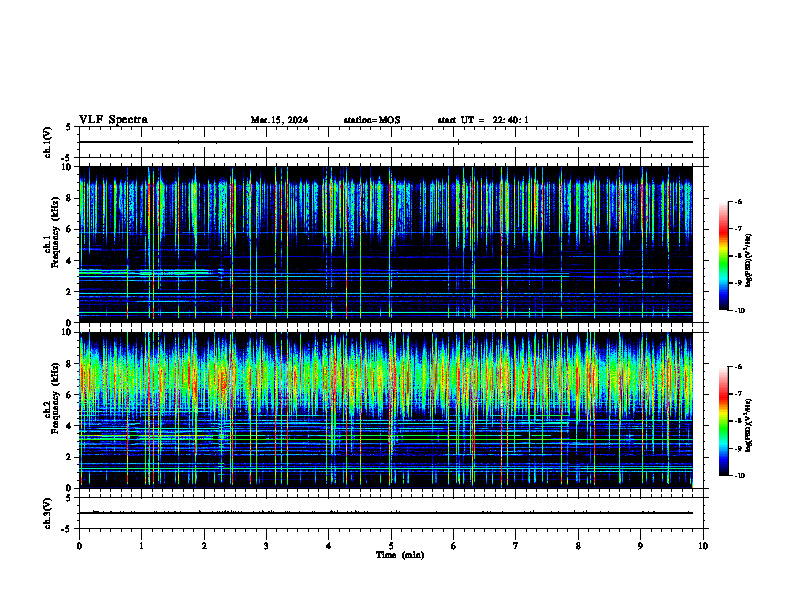Click the "6" tick on ch.2 frequency axis
792x612 pixels.
click(69, 395)
